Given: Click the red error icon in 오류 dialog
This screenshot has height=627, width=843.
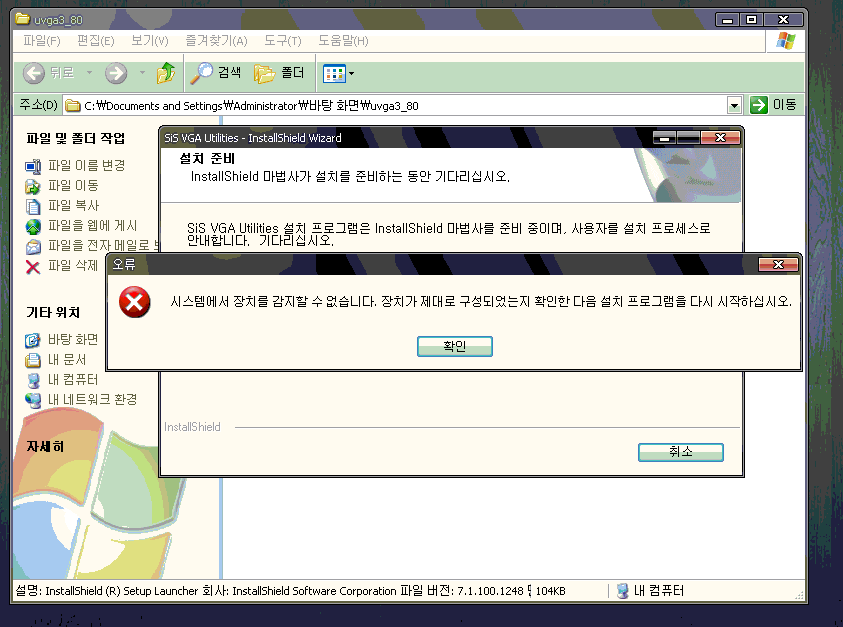Looking at the screenshot, I should (x=134, y=302).
